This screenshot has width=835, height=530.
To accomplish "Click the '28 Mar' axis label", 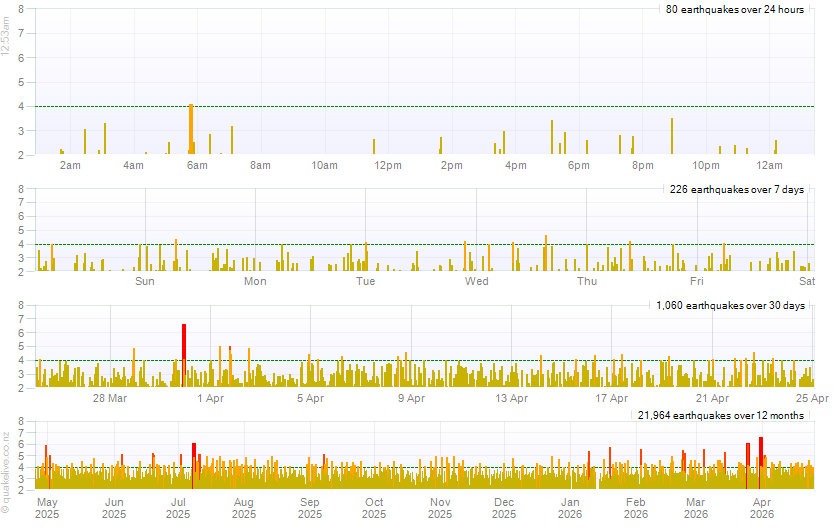I will point(110,398).
